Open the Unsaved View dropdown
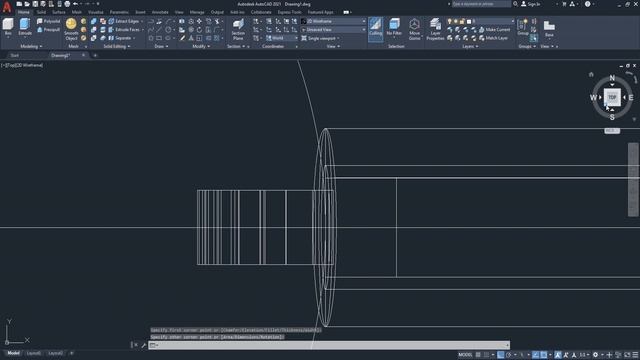 click(x=333, y=30)
